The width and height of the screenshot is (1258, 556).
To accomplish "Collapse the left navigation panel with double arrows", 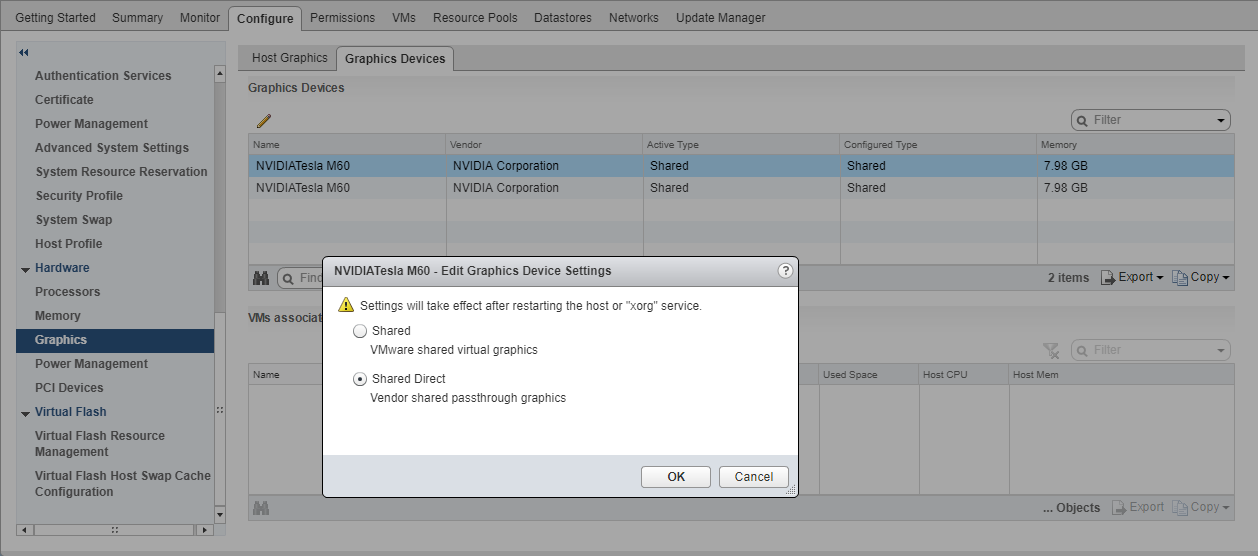I will [24, 52].
